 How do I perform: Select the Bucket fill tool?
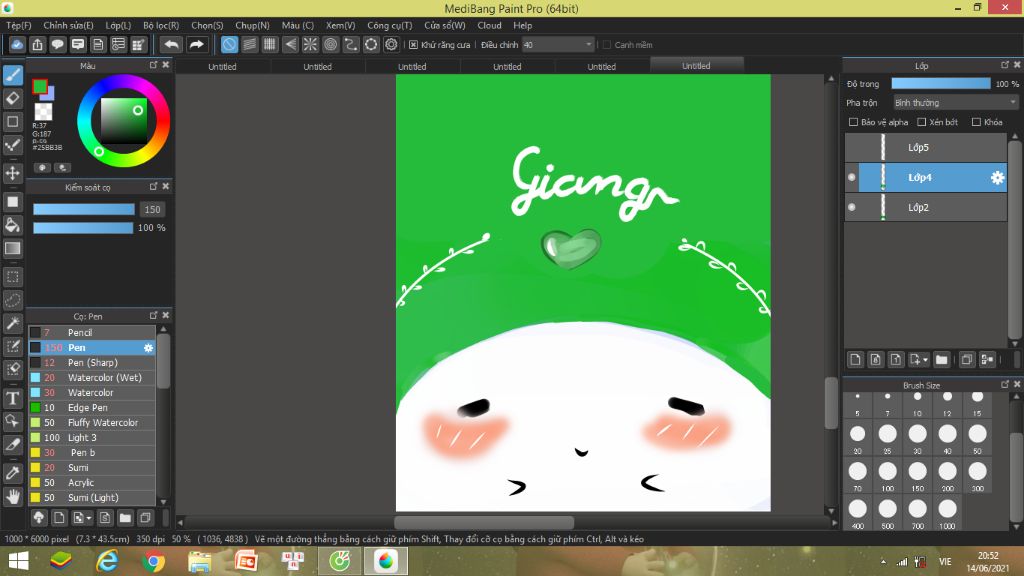(12, 225)
